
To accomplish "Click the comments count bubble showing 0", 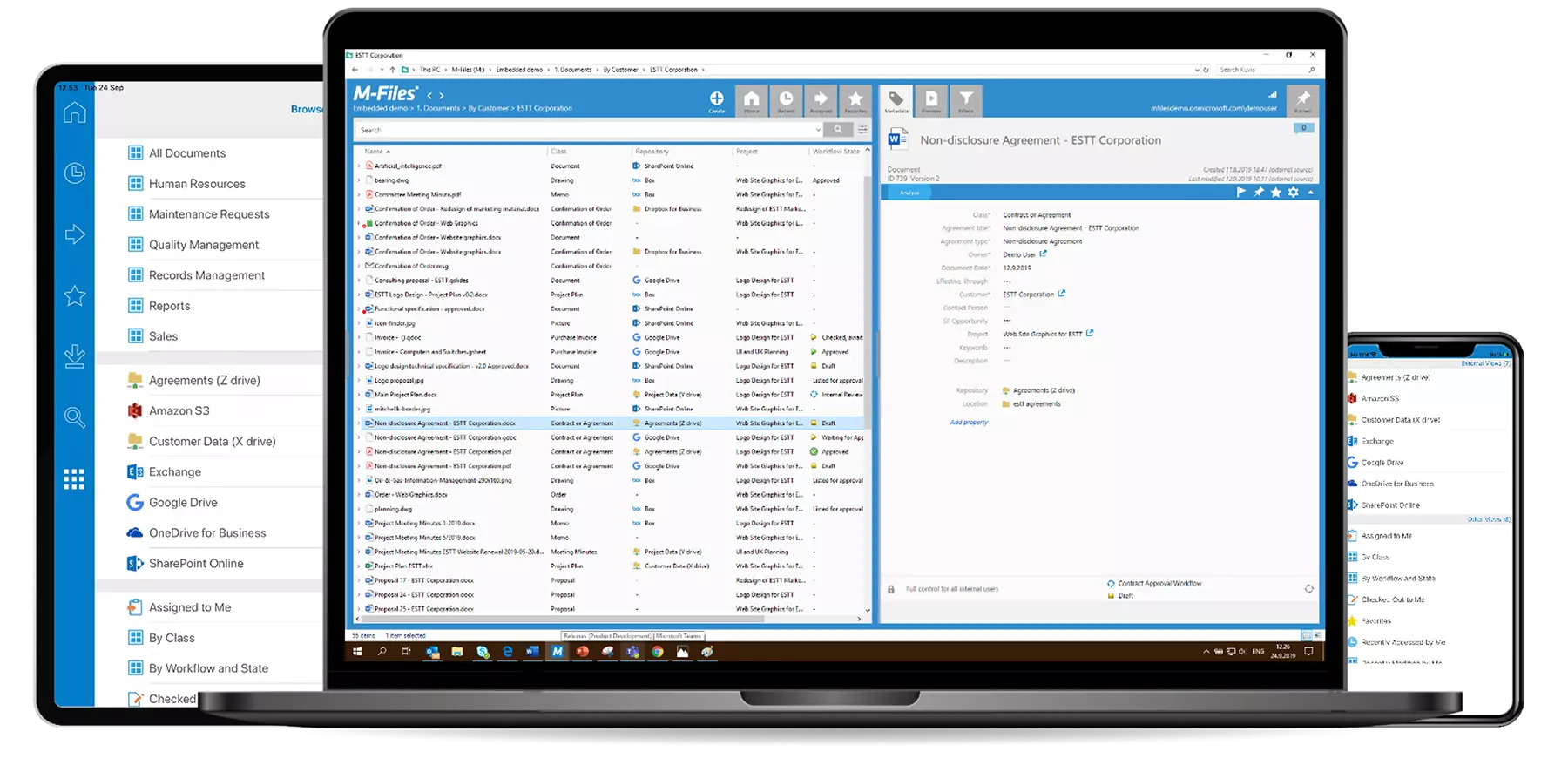I will [1304, 128].
